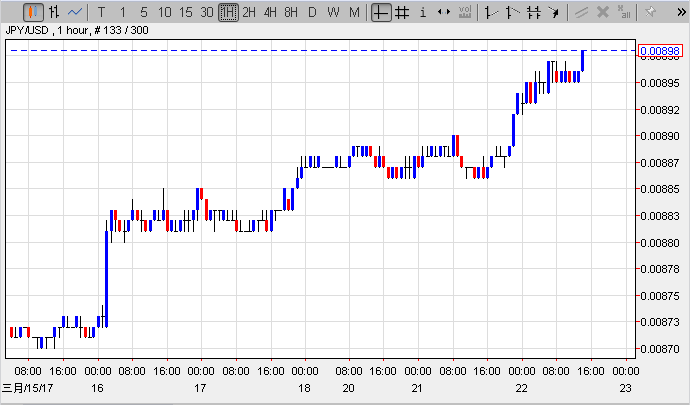Screen dimensions: 692x406
Task: Click the JPY/USD, 1 hour chart title
Action: coord(77,30)
